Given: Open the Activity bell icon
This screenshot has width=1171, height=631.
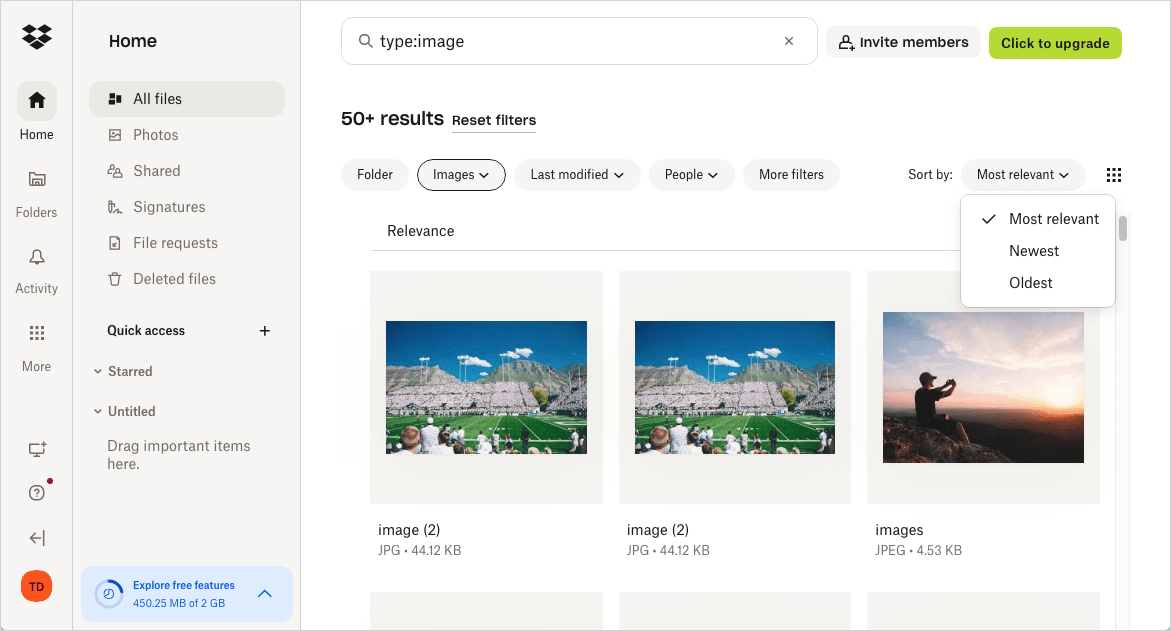Looking at the screenshot, I should click(x=37, y=257).
